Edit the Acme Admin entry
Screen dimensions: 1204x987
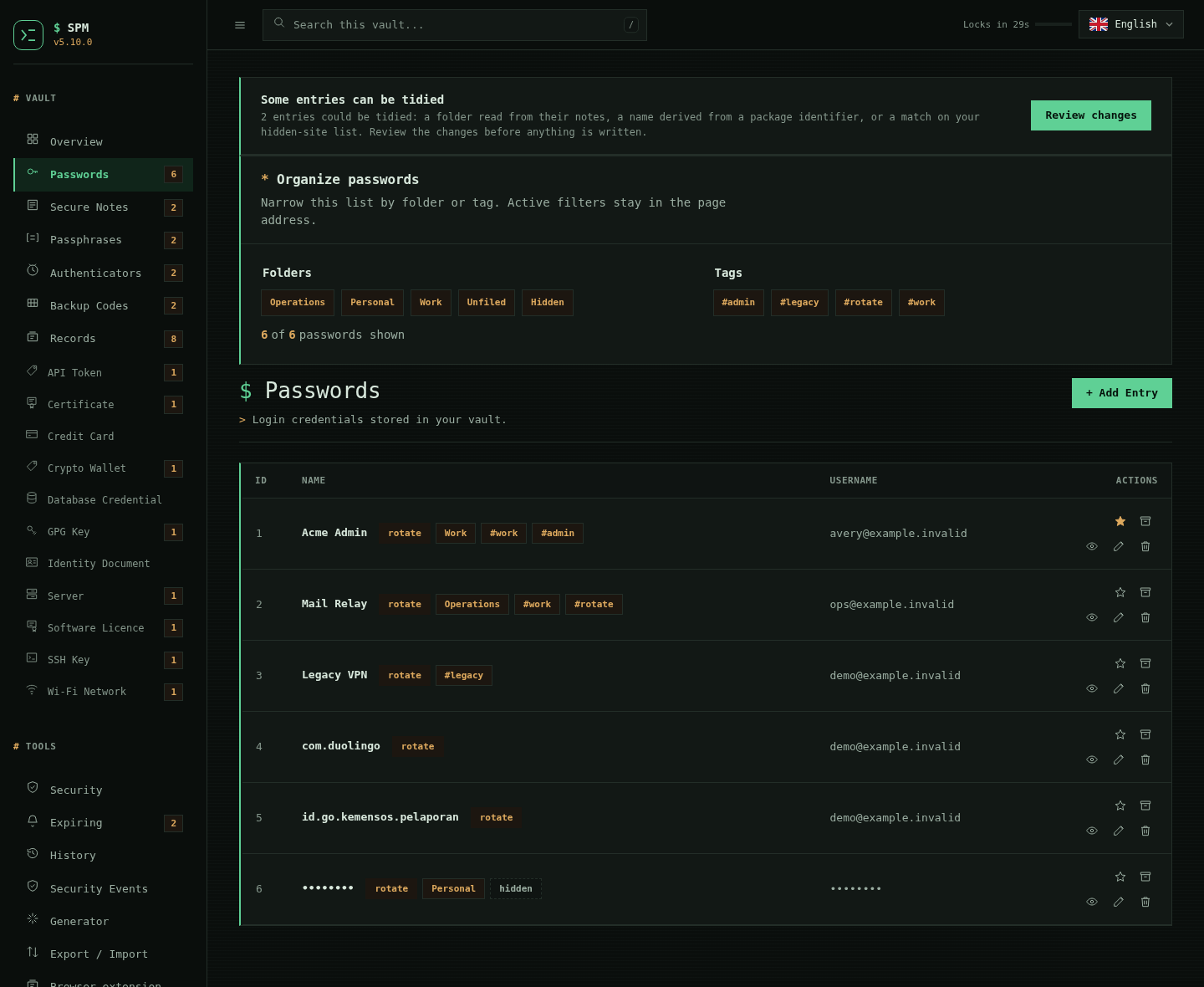[1119, 546]
